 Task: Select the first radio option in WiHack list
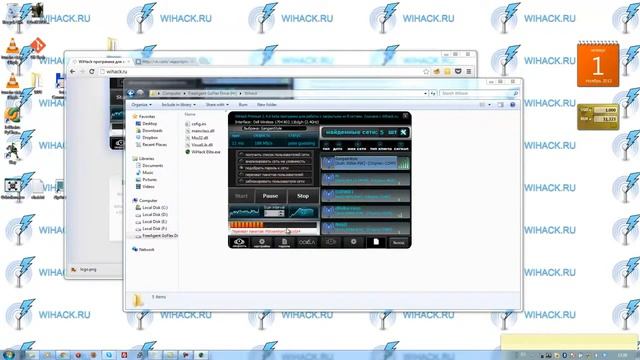[241, 155]
